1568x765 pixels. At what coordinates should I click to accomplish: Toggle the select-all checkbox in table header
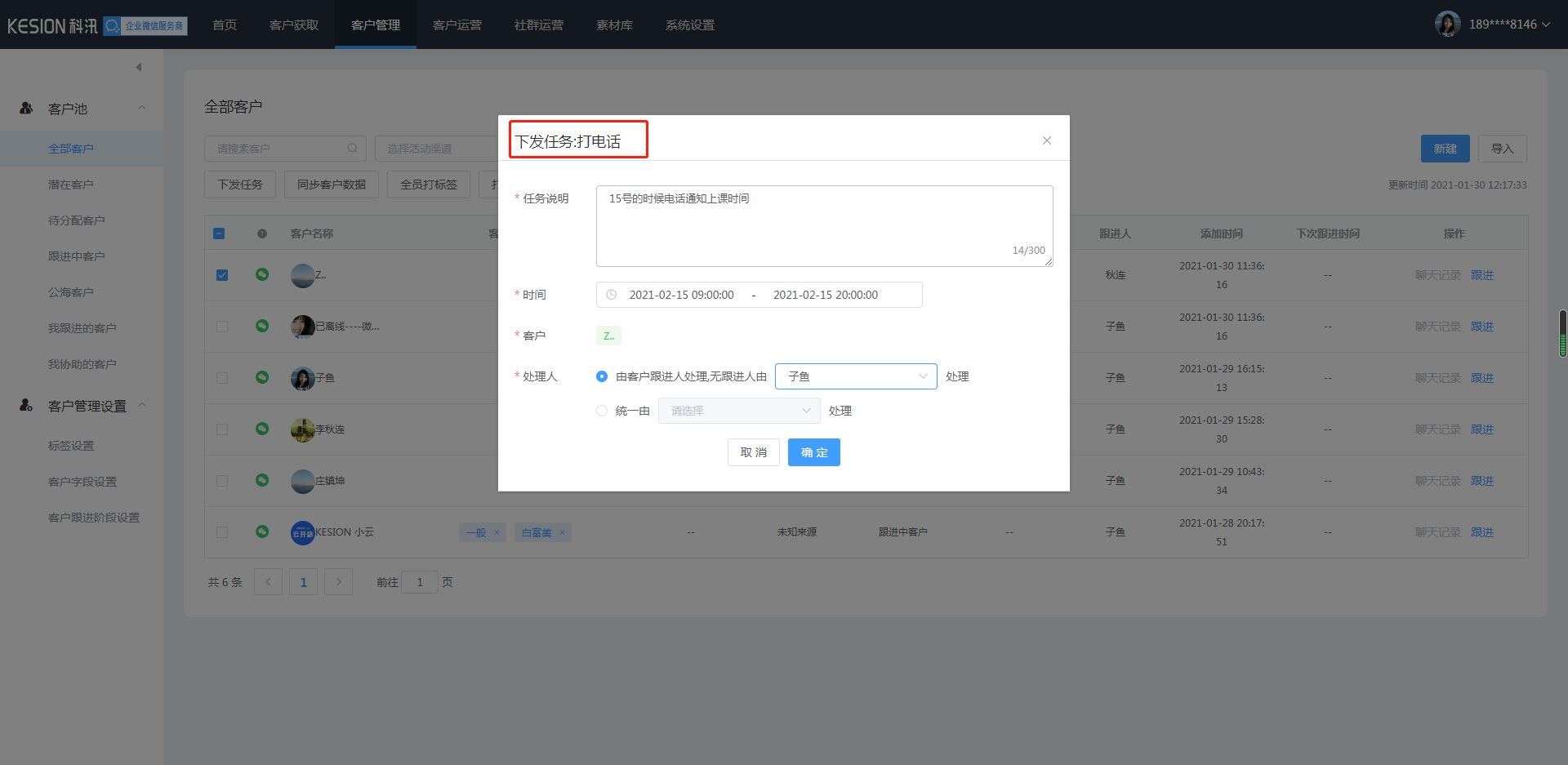219,234
